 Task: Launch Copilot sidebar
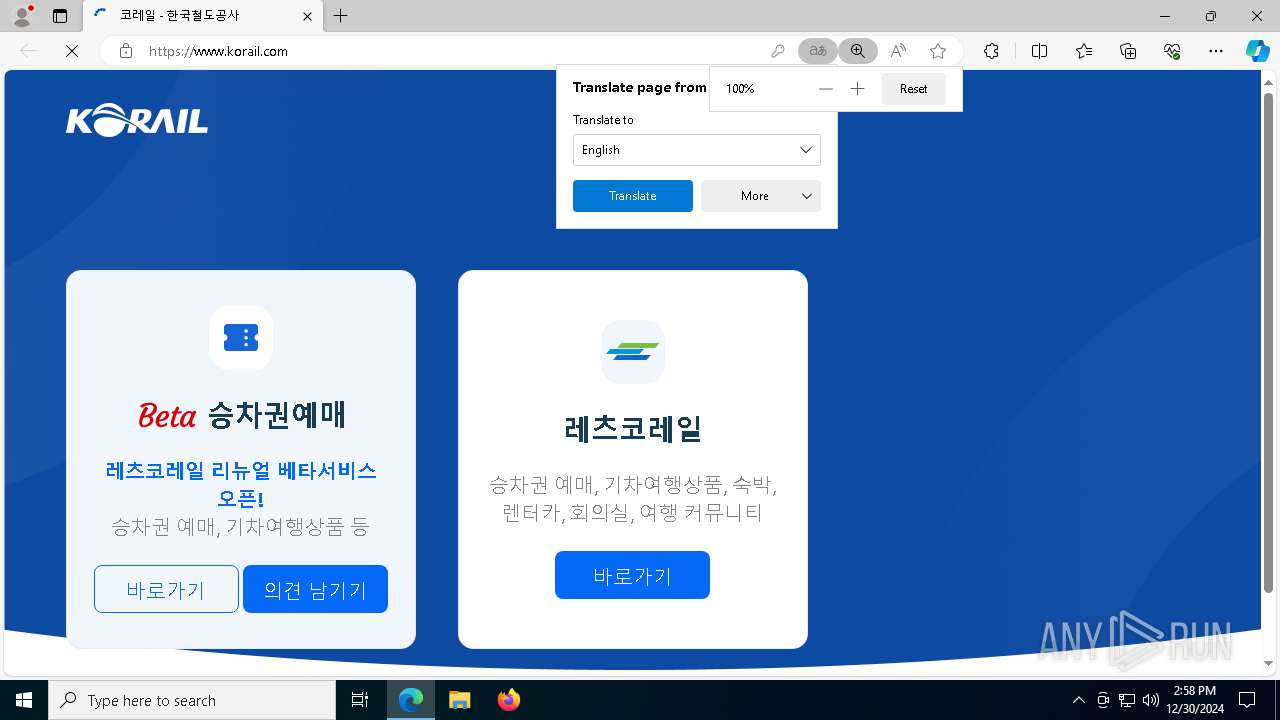pyautogui.click(x=1257, y=51)
